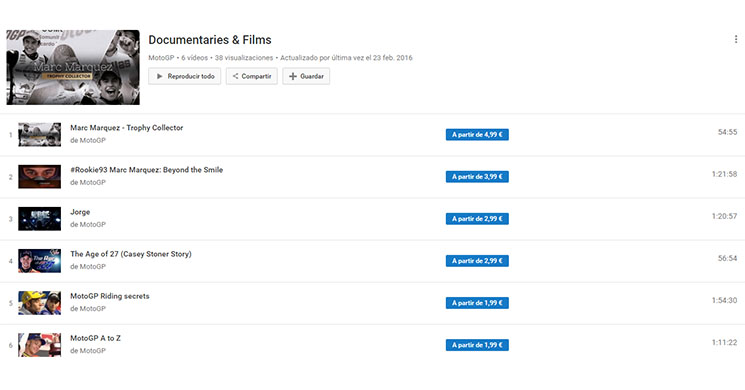
Task: Click thumbnail of MotoGP Riding secrets
Action: [39, 303]
